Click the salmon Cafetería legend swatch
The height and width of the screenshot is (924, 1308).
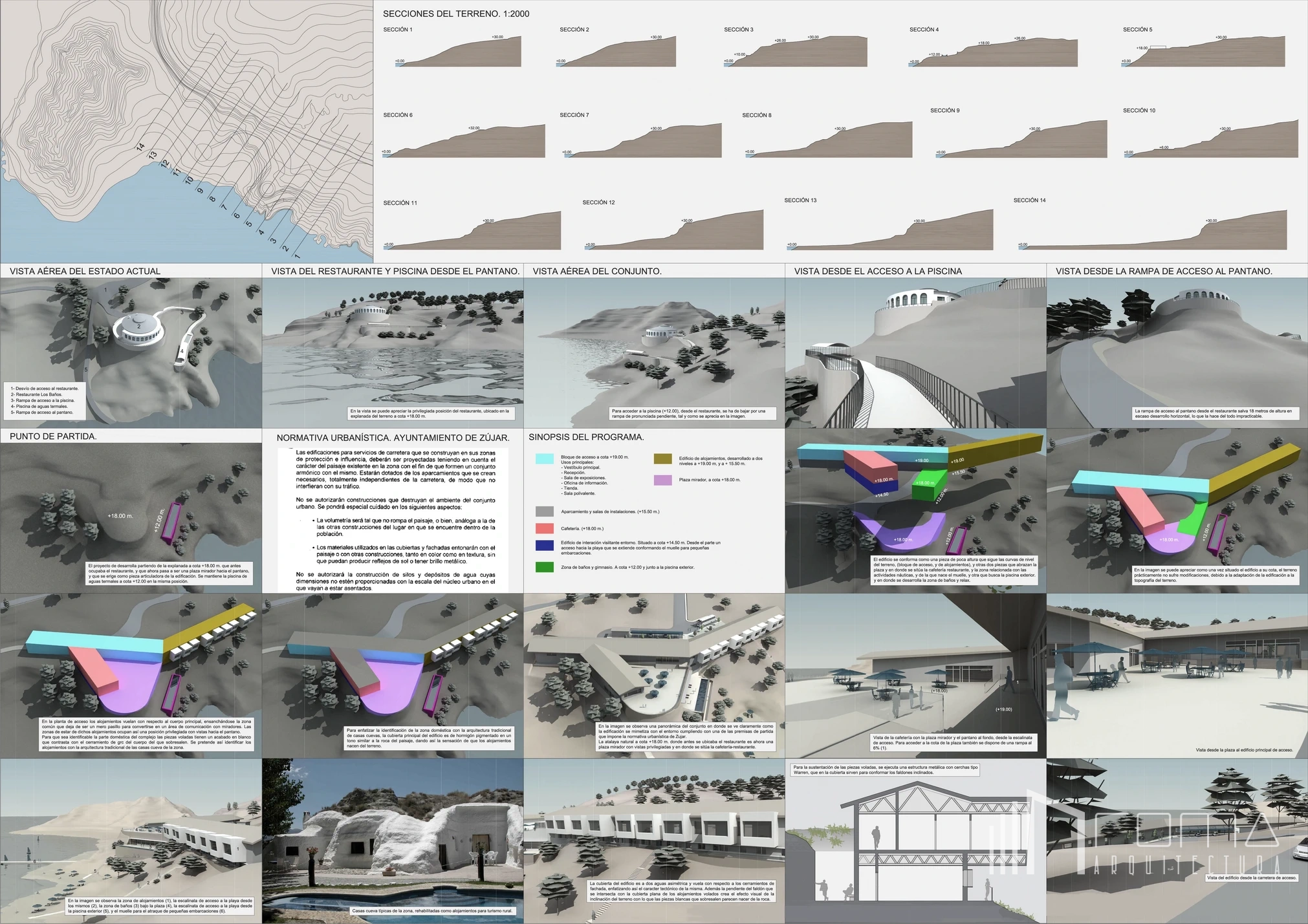(545, 528)
